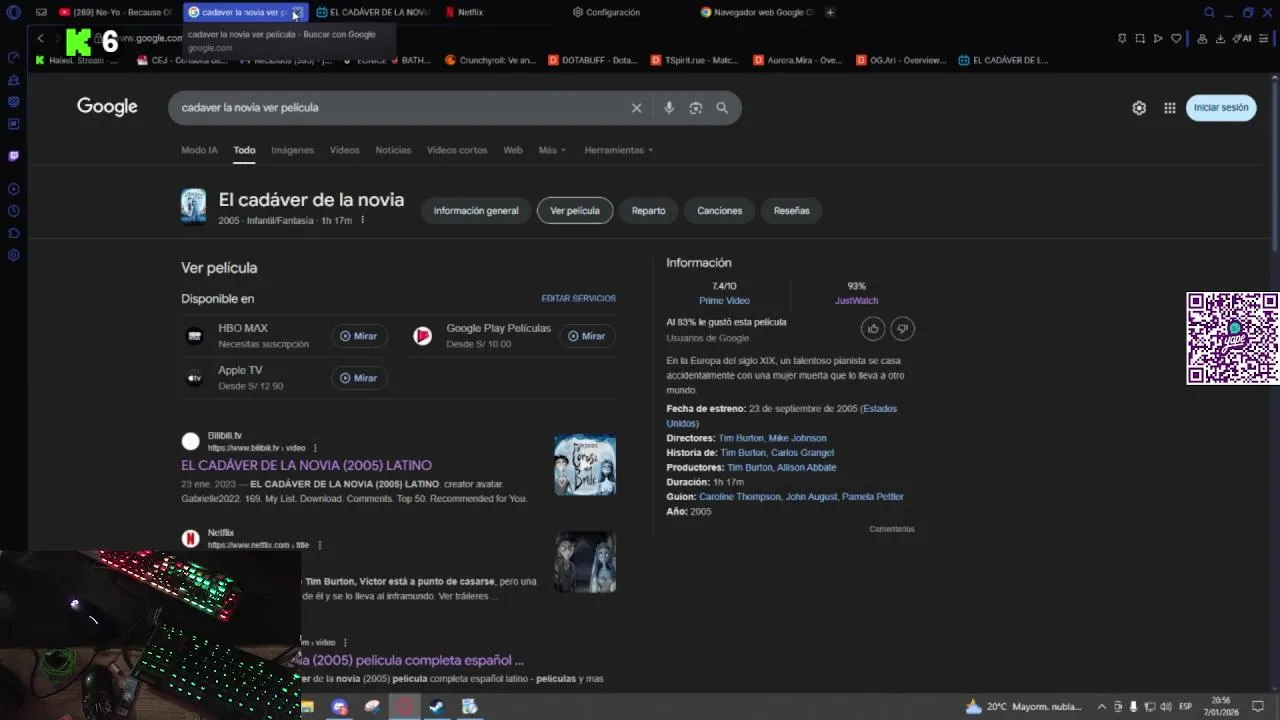The width and height of the screenshot is (1280, 720).
Task: Select the Imágenes results tab
Action: 293,150
